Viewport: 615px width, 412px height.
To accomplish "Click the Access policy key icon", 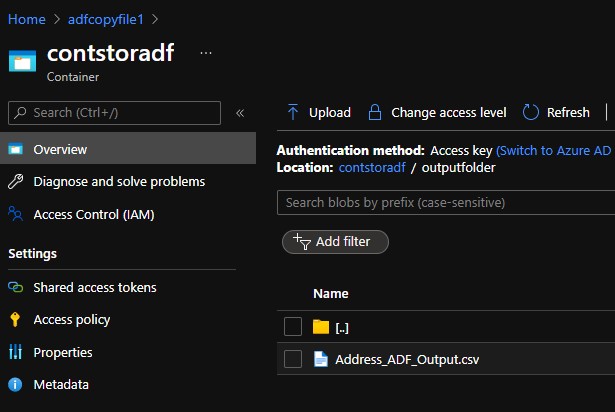I will point(15,319).
